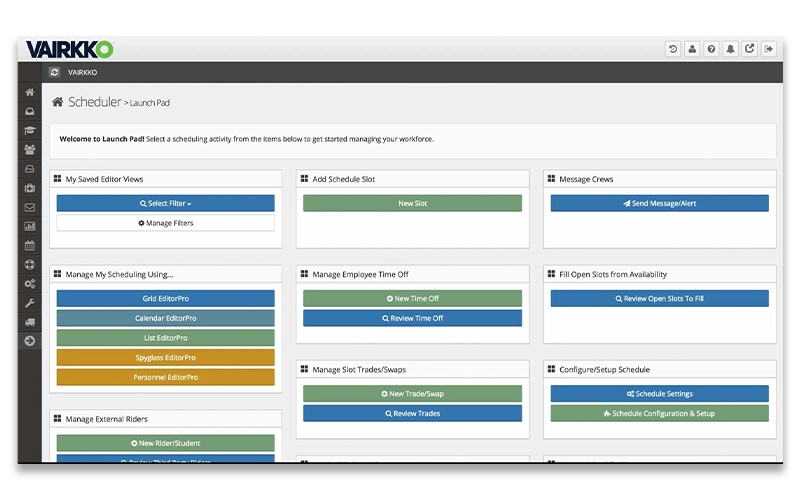Viewport: 800px width, 500px height.
Task: Click the Review Trades button
Action: [x=412, y=413]
